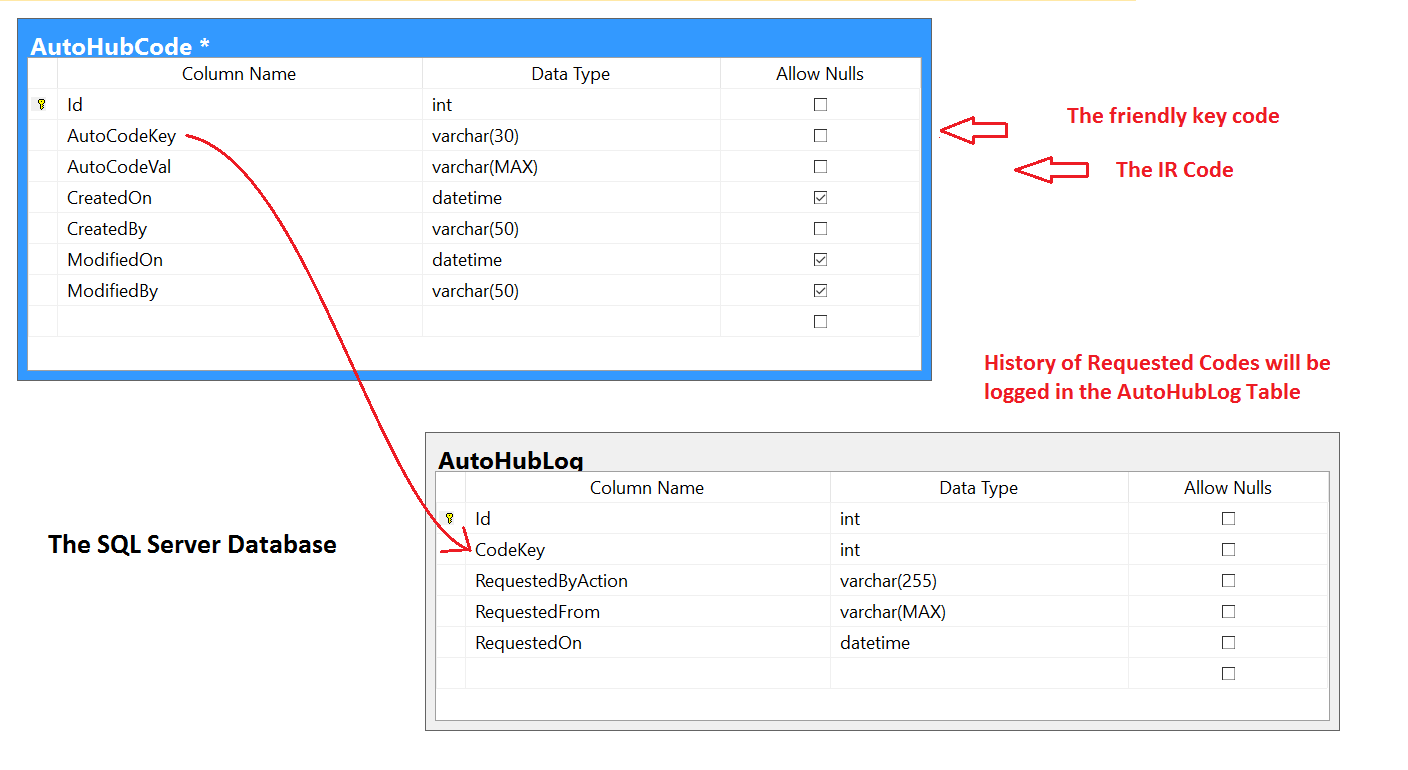Check Allow Nulls for RequestedFrom row
The height and width of the screenshot is (770, 1408).
(x=1228, y=612)
